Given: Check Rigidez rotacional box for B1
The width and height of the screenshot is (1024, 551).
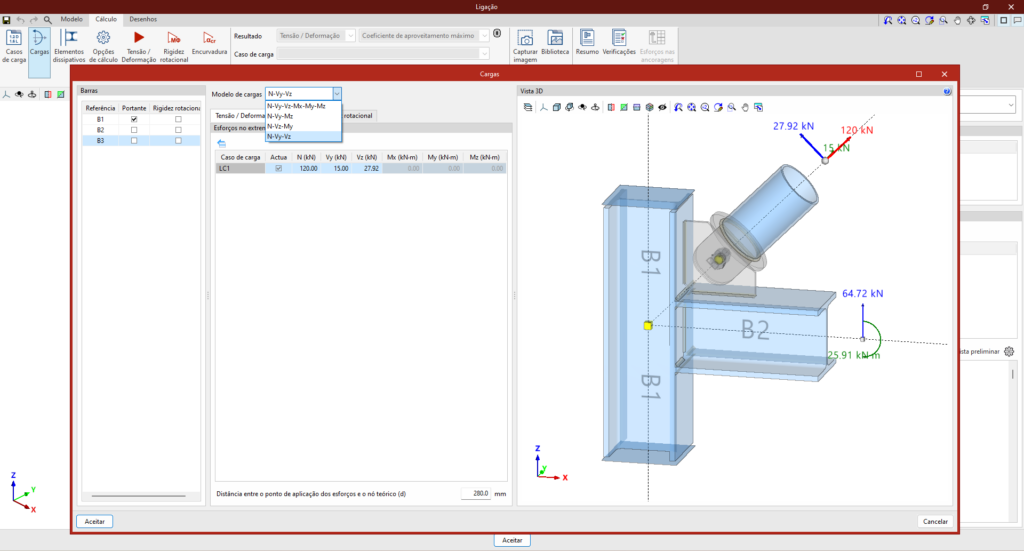Looking at the screenshot, I should [x=178, y=119].
